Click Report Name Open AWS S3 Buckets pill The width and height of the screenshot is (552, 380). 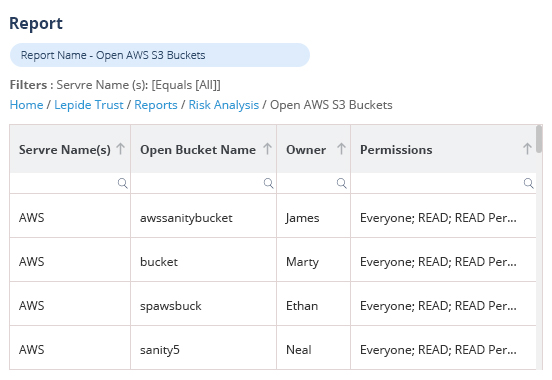click(x=160, y=55)
